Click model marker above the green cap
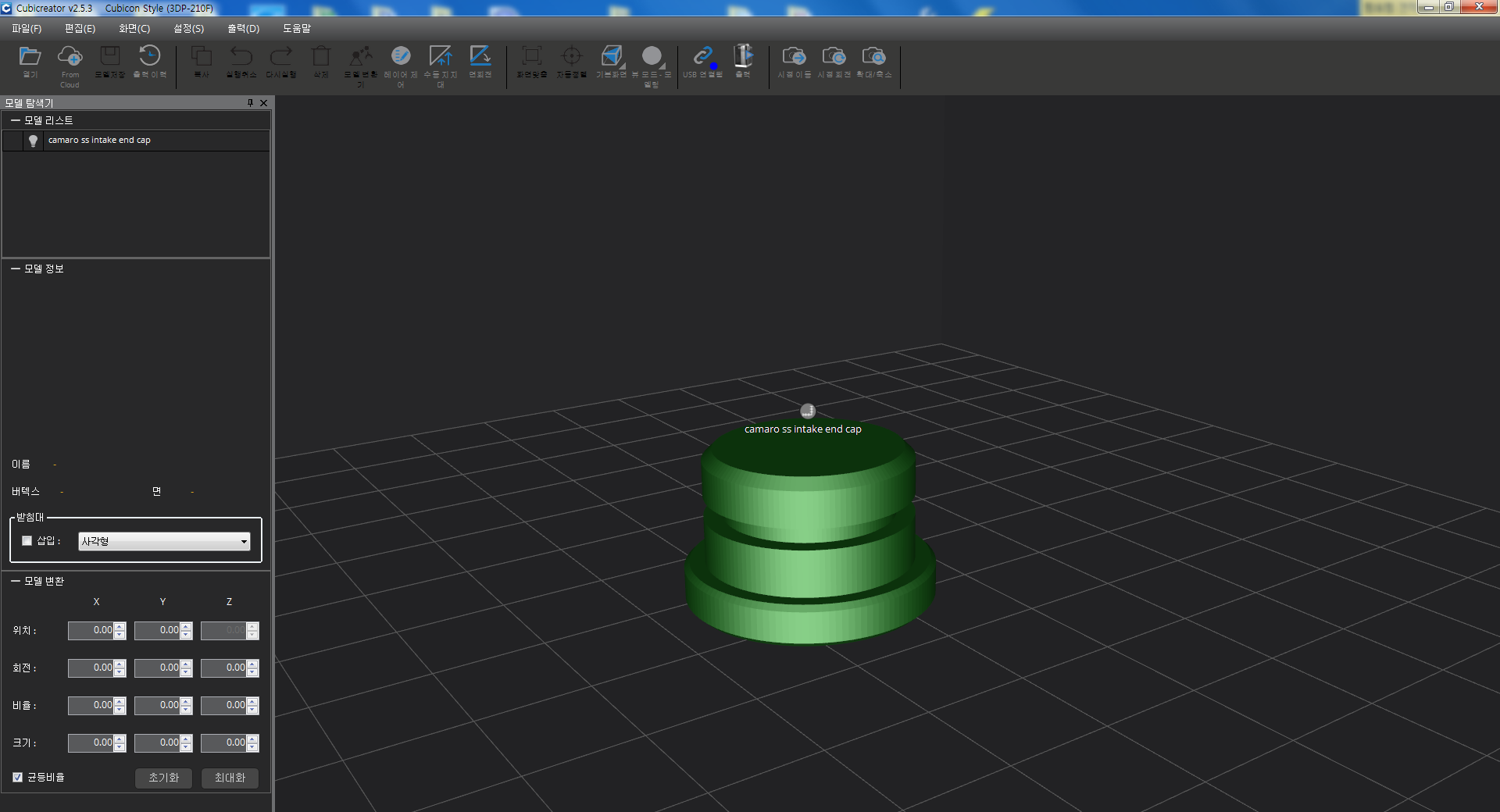The image size is (1500, 812). coord(808,411)
